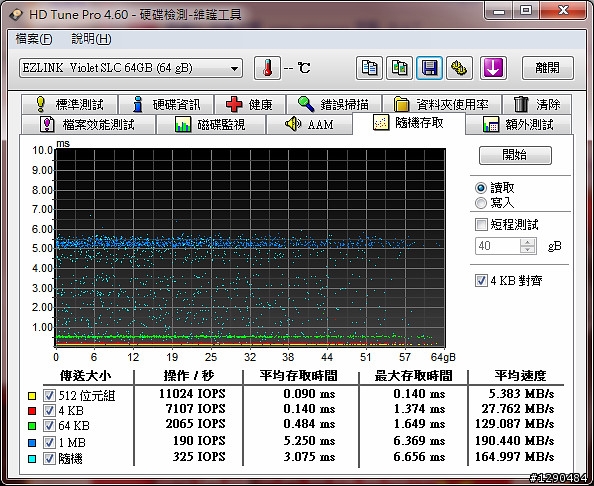
Task: Uncheck the 4 KB 對齊 checkbox
Action: (x=481, y=280)
